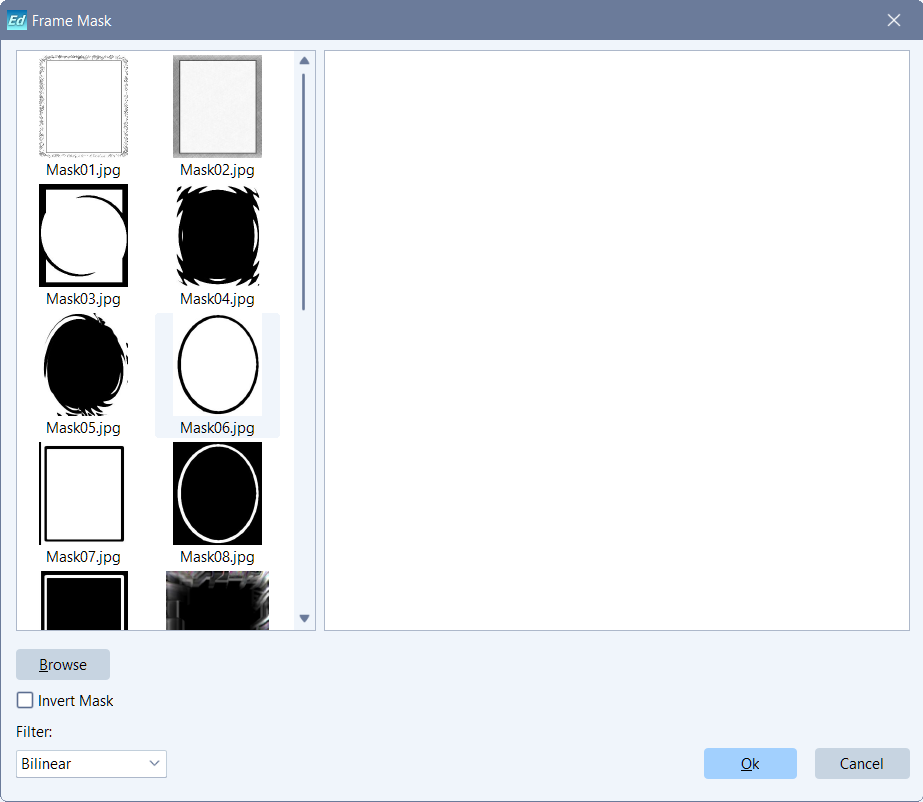Pick the Mask07.jpg rectangle border mask
Screen dimensions: 923x802
pyautogui.click(x=83, y=494)
